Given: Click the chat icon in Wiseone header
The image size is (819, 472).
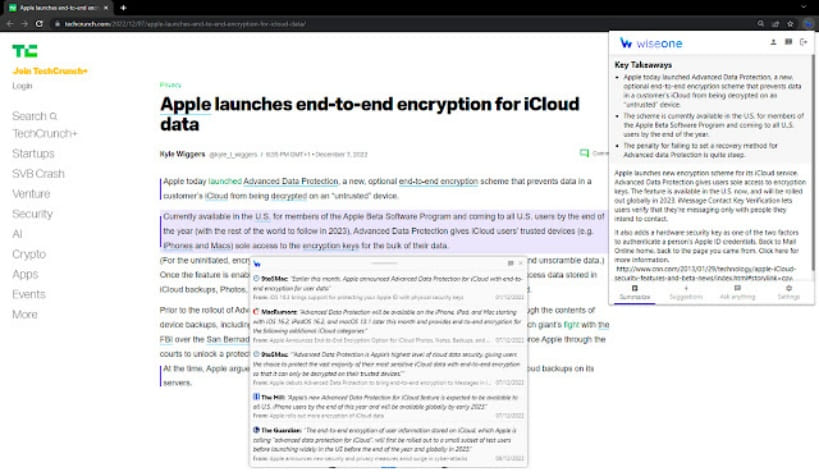Looking at the screenshot, I should tap(788, 42).
